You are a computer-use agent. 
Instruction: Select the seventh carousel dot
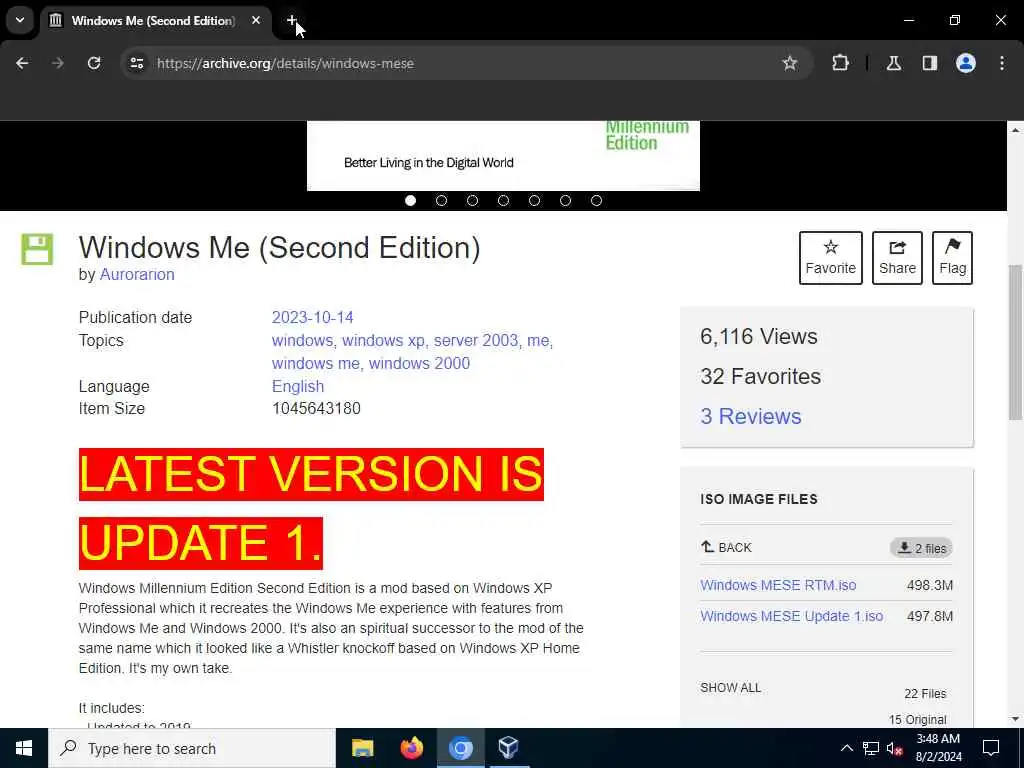coord(596,200)
